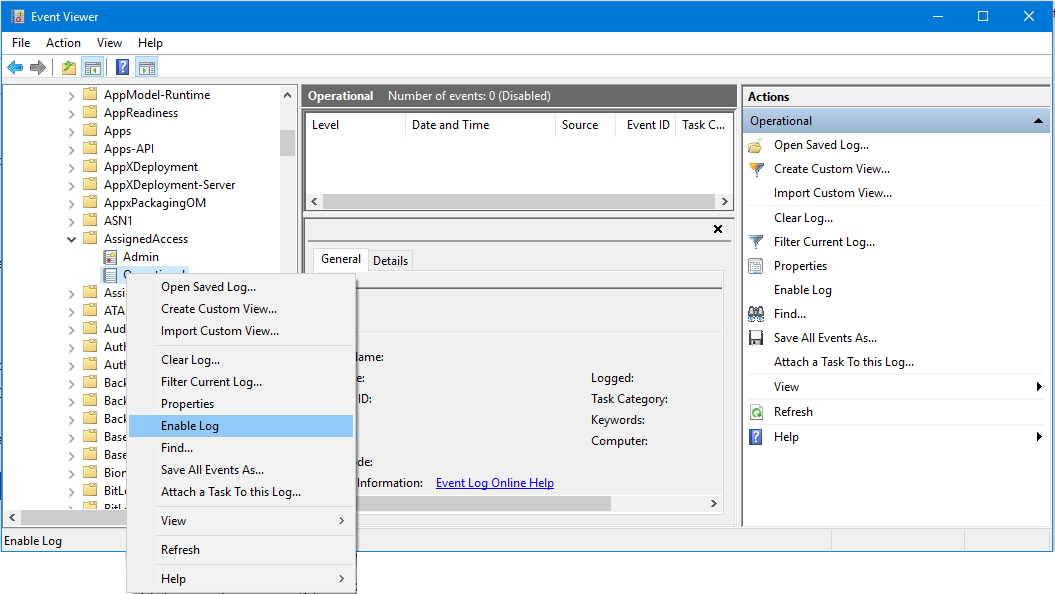1055x594 pixels.
Task: Expand the AppxPackagingOM tree node
Action: [71, 204]
